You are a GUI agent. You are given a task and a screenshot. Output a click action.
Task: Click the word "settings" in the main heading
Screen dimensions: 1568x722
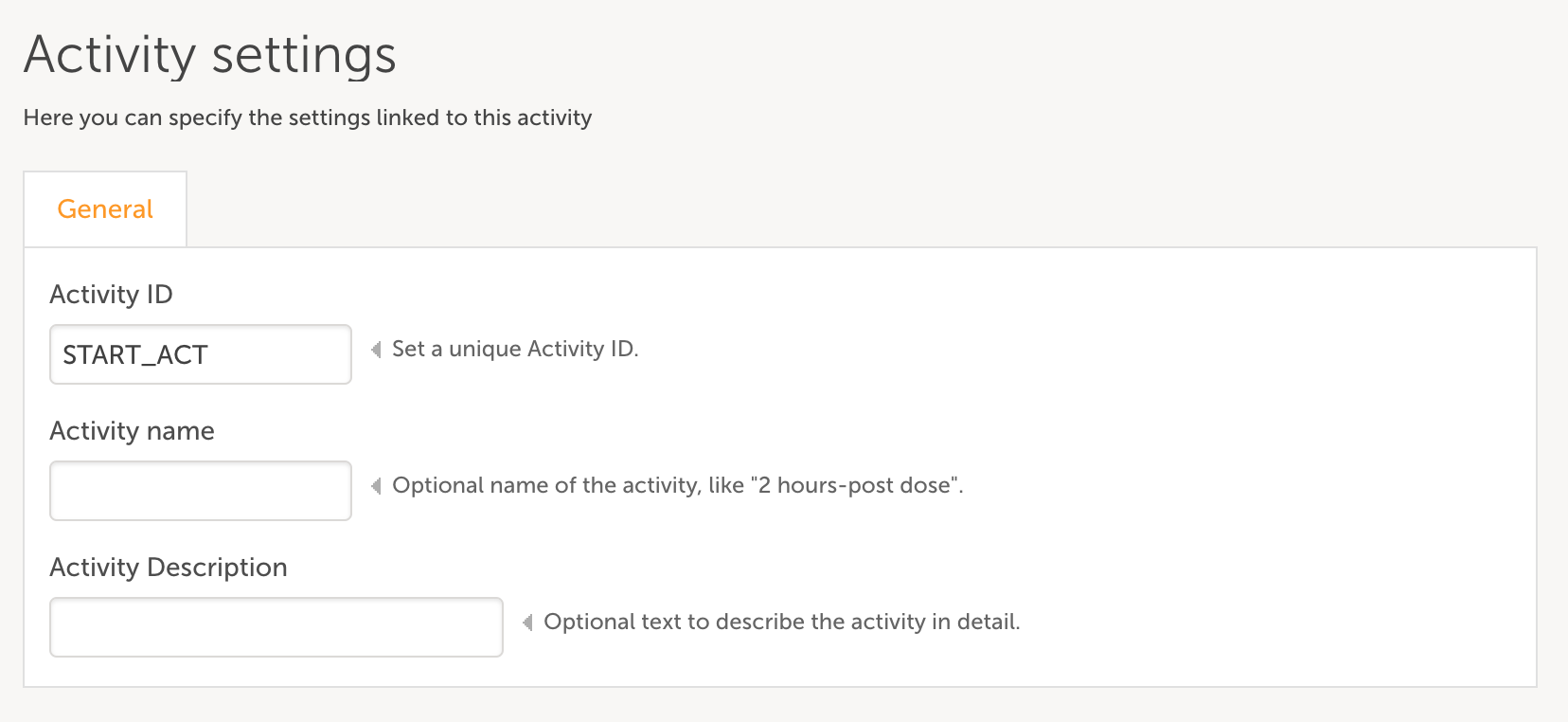(304, 55)
